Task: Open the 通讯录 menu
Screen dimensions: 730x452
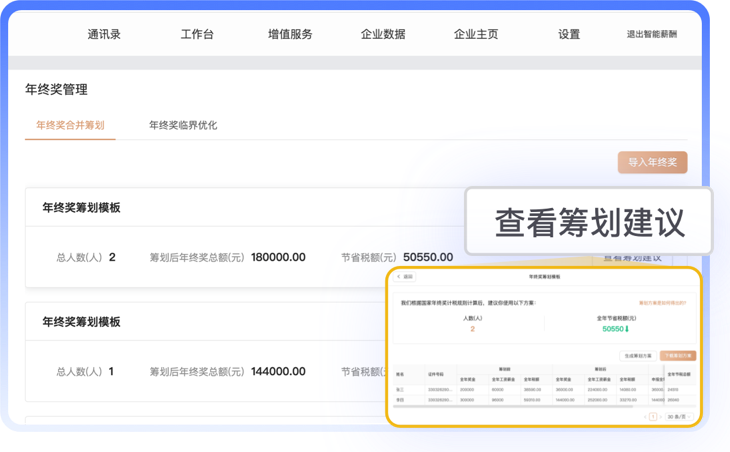Action: coord(104,34)
